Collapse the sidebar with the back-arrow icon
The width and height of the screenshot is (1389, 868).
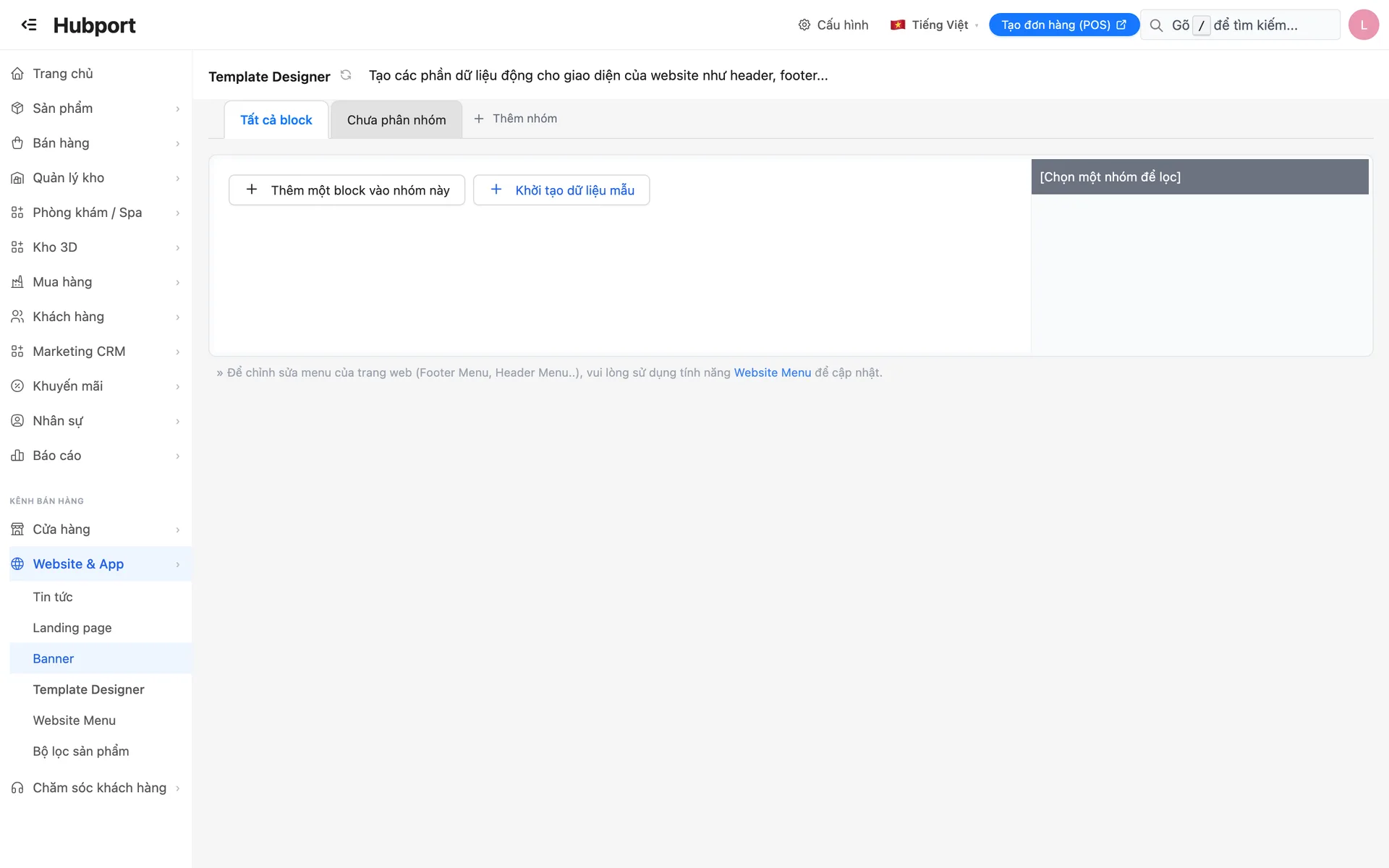(x=29, y=25)
